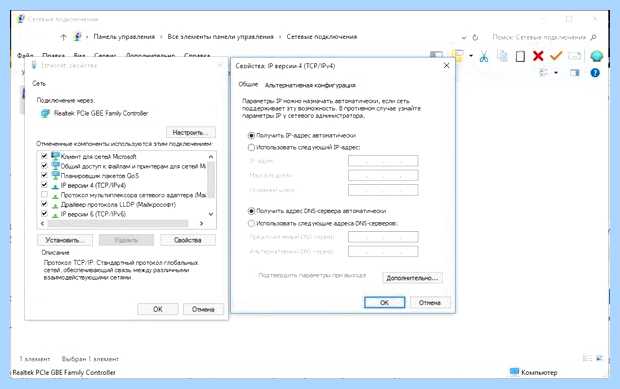Switch to details view in the status bar
620x389 pixels.
(587, 359)
